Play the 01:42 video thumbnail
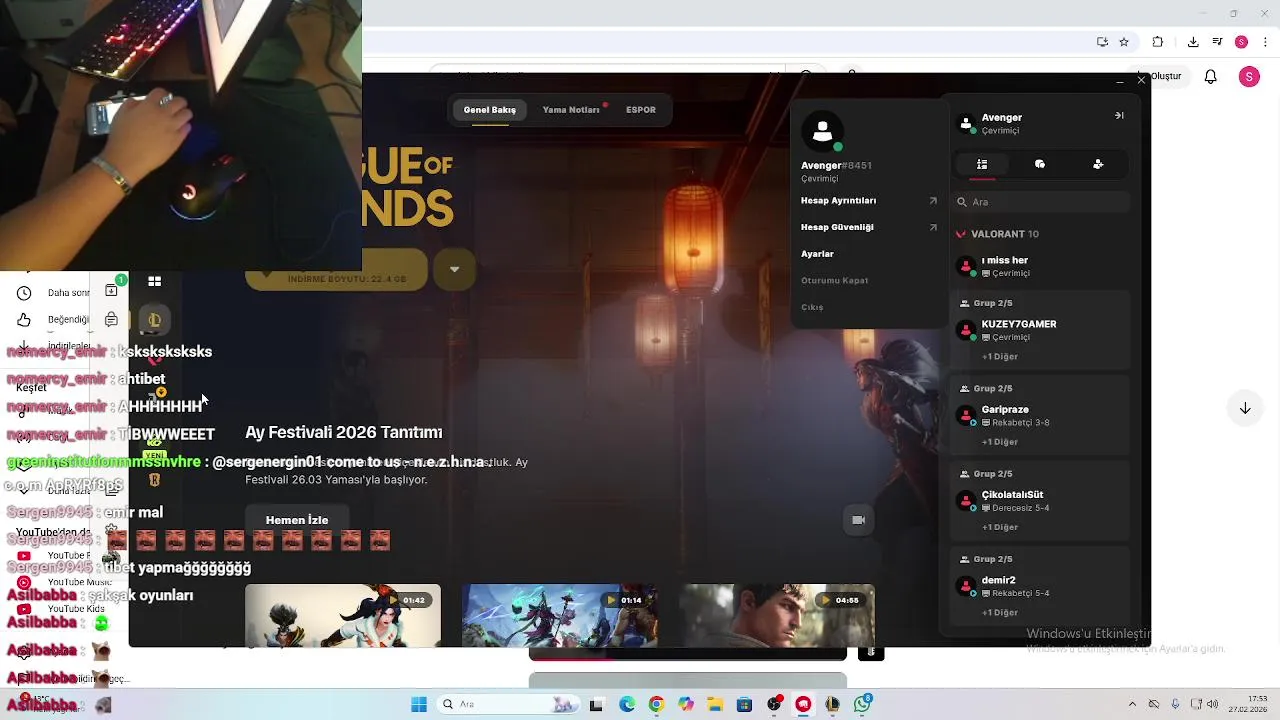The width and height of the screenshot is (1280, 720). pos(343,615)
